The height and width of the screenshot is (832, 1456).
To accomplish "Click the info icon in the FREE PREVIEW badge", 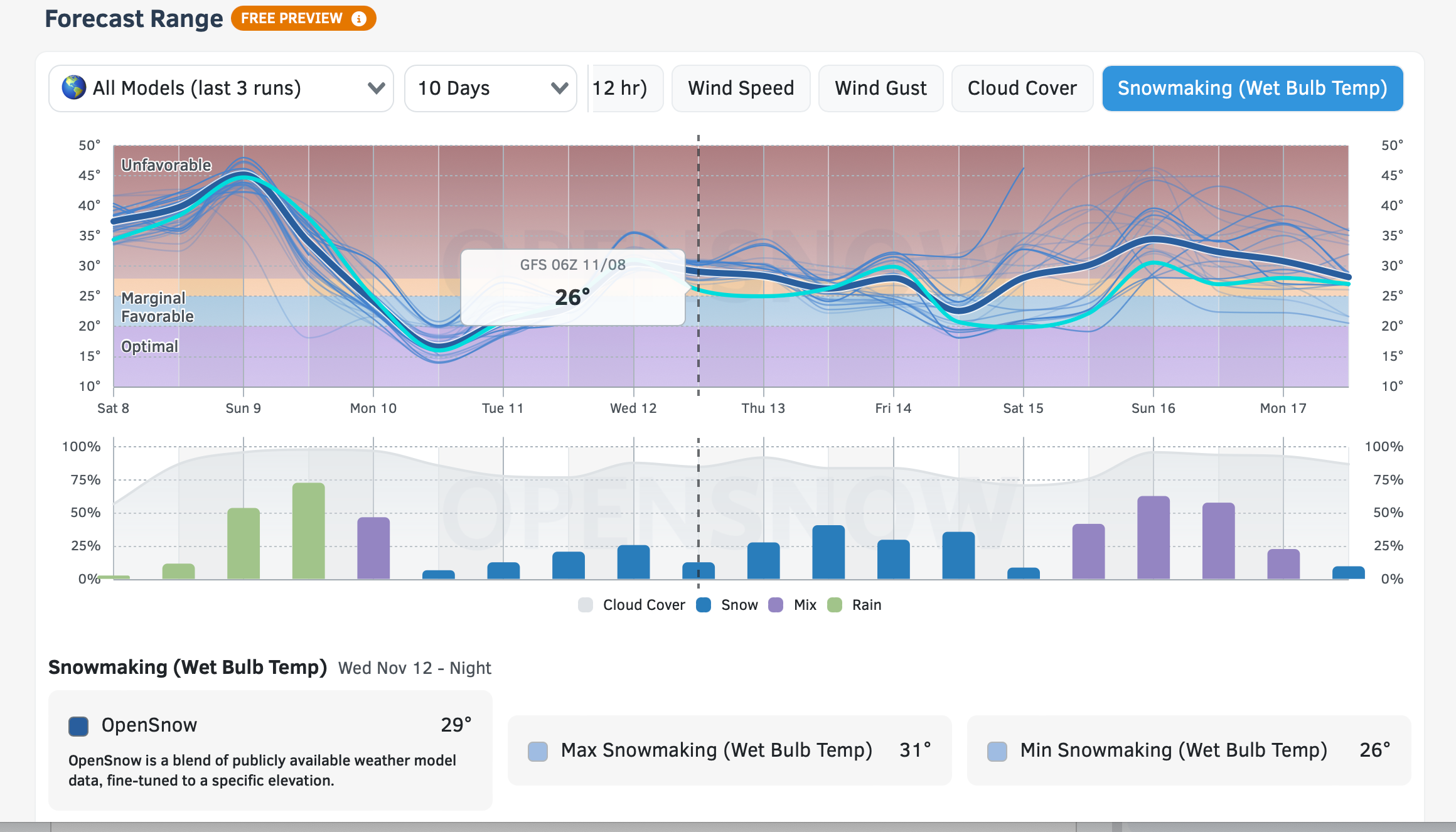I will (360, 18).
